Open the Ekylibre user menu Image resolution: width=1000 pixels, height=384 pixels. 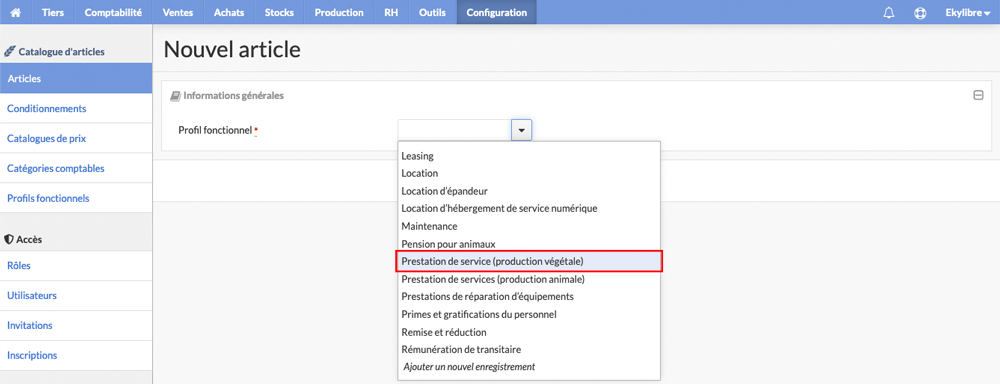click(x=967, y=13)
